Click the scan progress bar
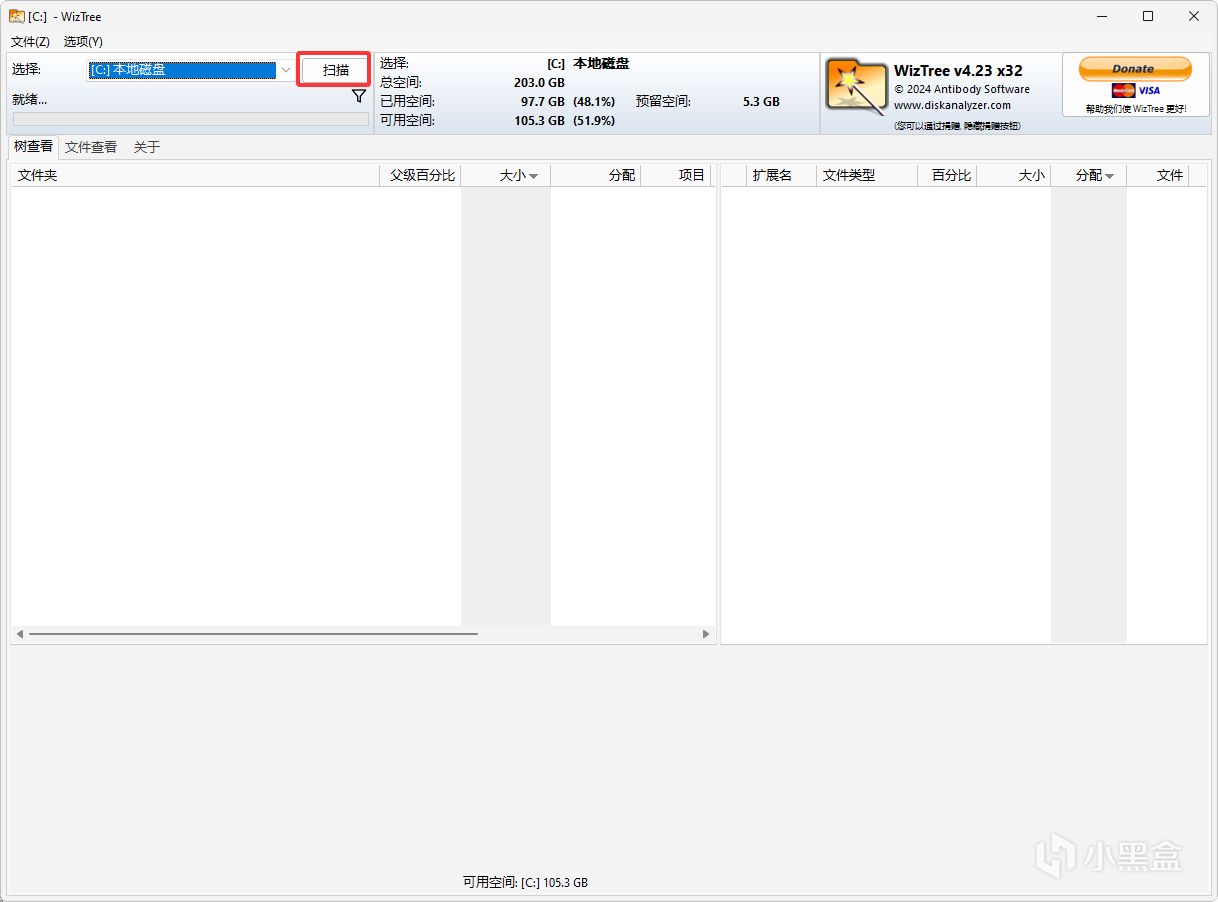1218x902 pixels. [x=190, y=119]
